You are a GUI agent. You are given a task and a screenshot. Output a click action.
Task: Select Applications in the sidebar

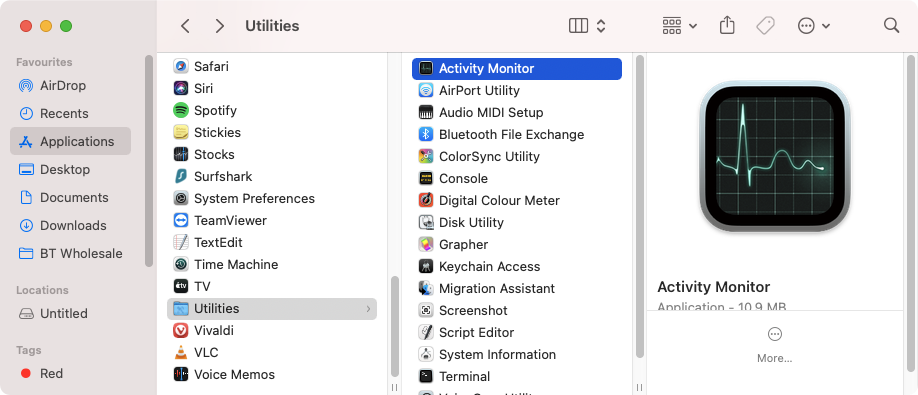point(70,142)
